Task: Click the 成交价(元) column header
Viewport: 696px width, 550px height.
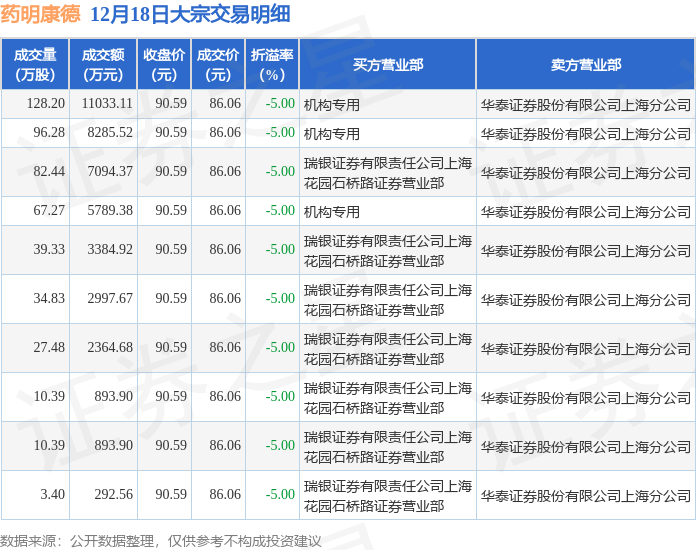Action: 218,65
